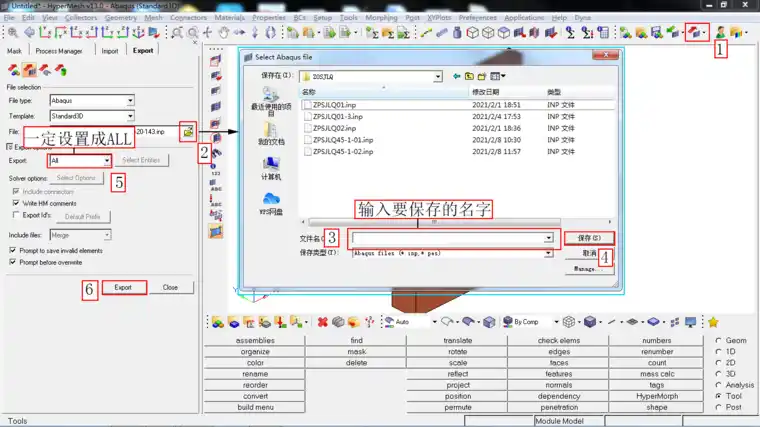Image resolution: width=760 pixels, height=427 pixels.
Task: Select the hand pan tool icon
Action: coord(223,32)
